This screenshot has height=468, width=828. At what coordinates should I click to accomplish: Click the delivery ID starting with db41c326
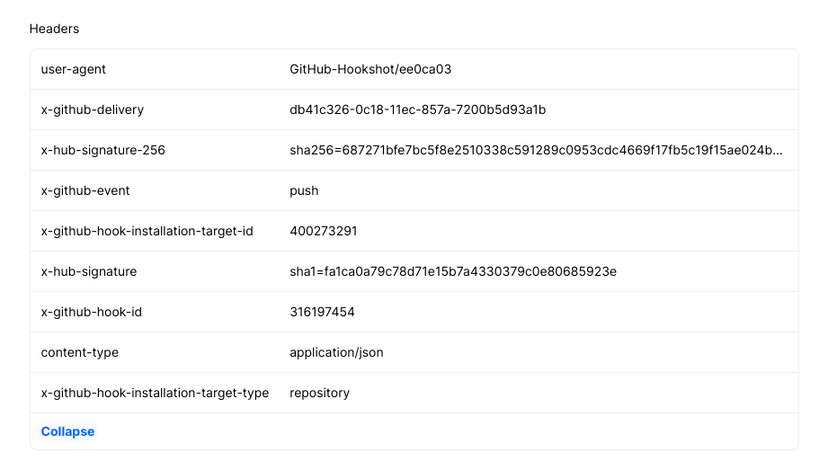click(418, 110)
